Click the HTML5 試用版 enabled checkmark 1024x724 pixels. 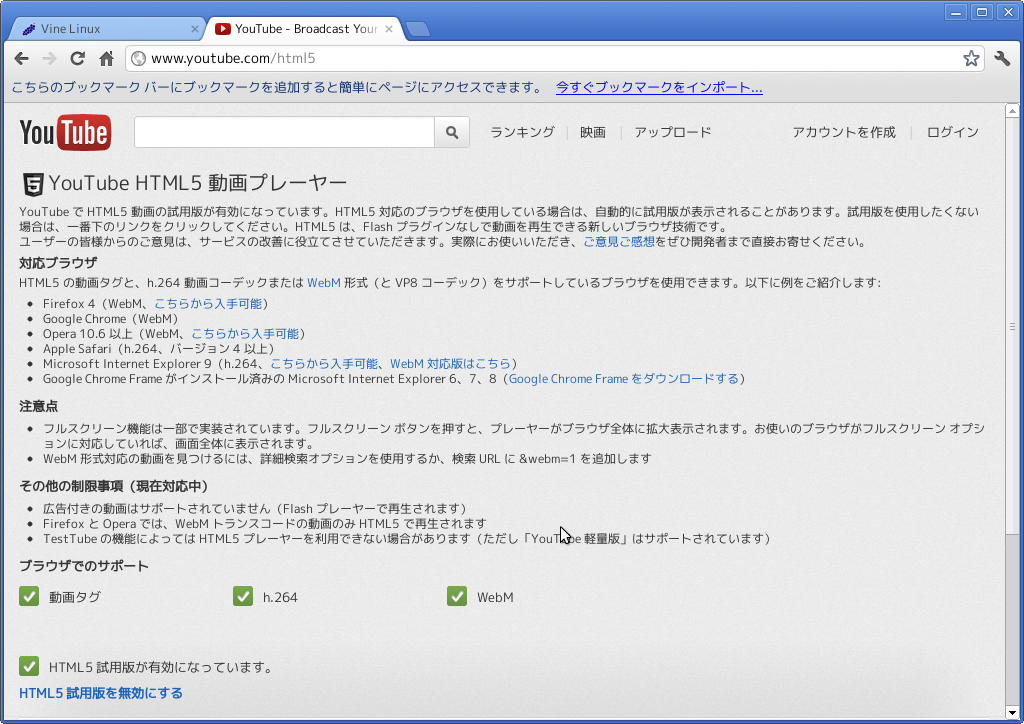[29, 666]
